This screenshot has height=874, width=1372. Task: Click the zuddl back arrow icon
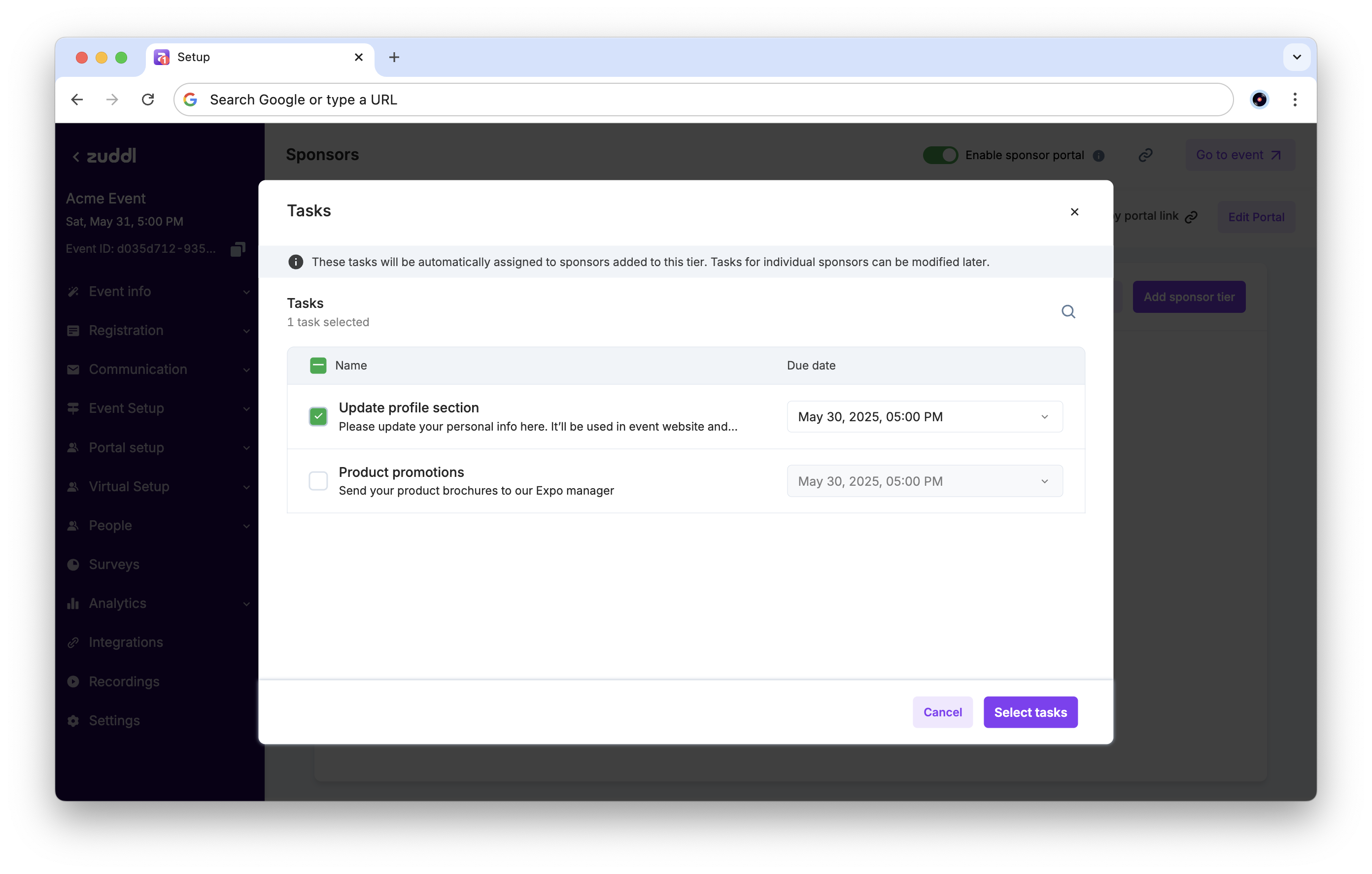(76, 157)
